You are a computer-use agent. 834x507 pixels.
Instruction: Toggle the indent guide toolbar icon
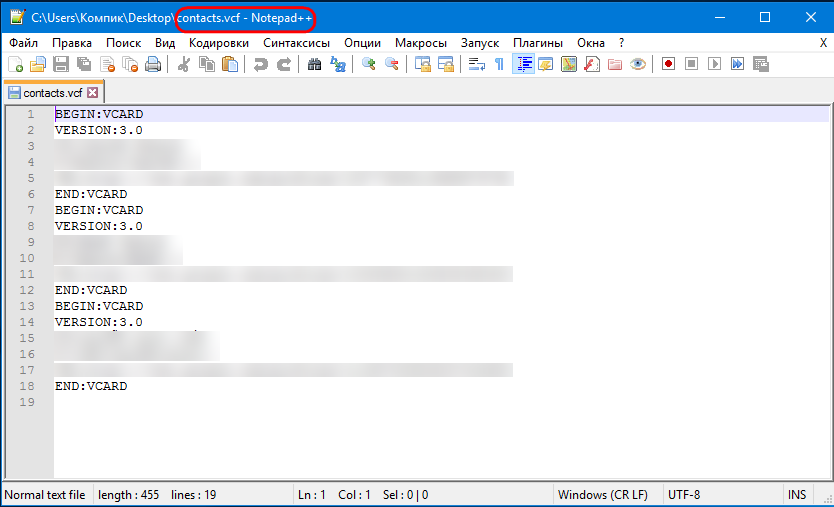(523, 64)
